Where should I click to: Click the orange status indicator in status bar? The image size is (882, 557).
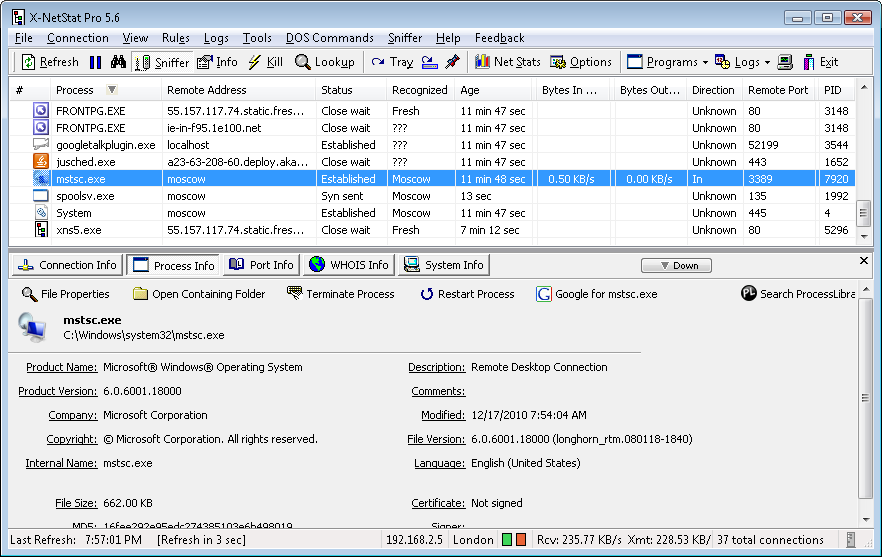(521, 540)
